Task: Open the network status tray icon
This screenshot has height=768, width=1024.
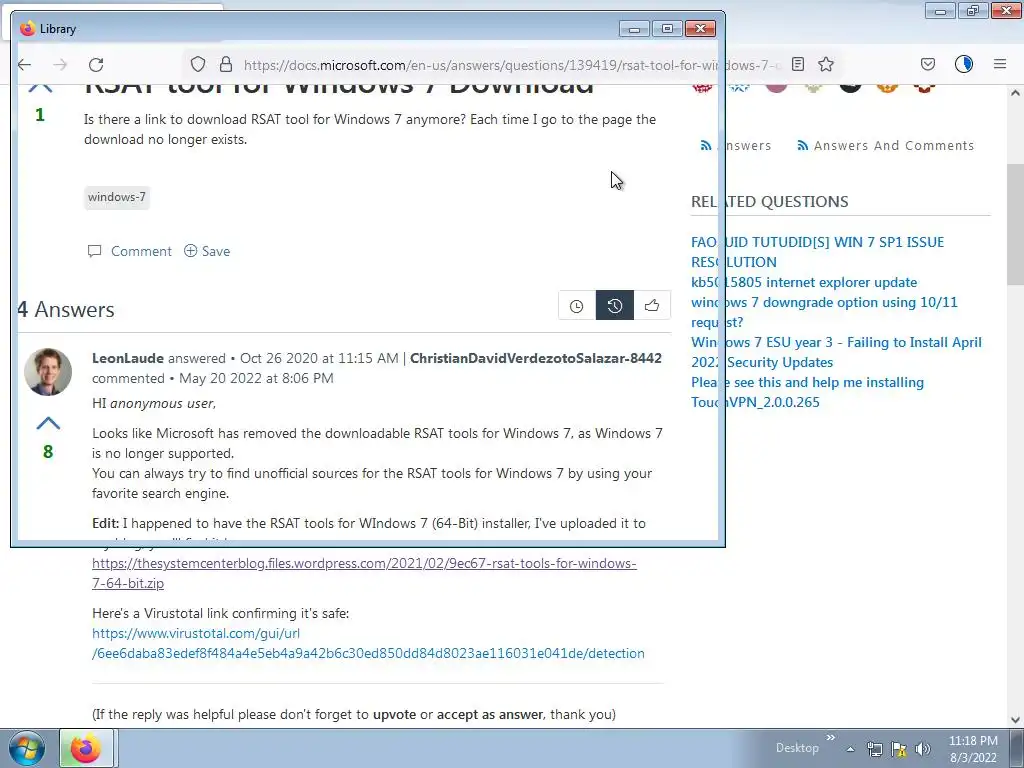Action: pyautogui.click(x=874, y=749)
